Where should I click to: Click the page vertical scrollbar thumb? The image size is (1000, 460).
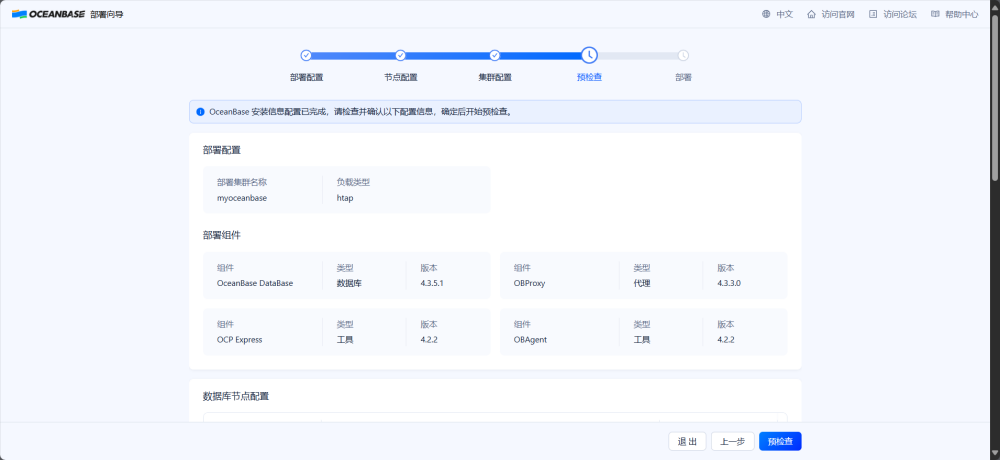(994, 96)
